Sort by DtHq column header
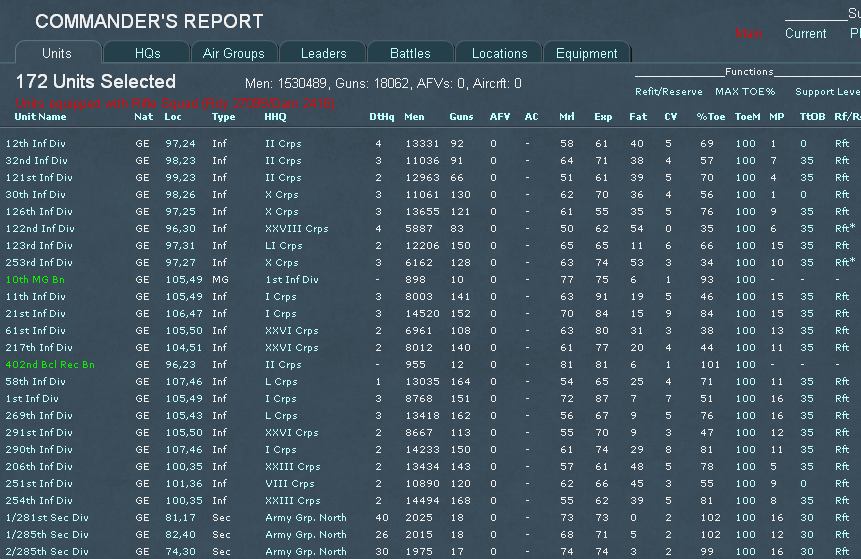Screen dimensions: 861x559 pyautogui.click(x=382, y=116)
